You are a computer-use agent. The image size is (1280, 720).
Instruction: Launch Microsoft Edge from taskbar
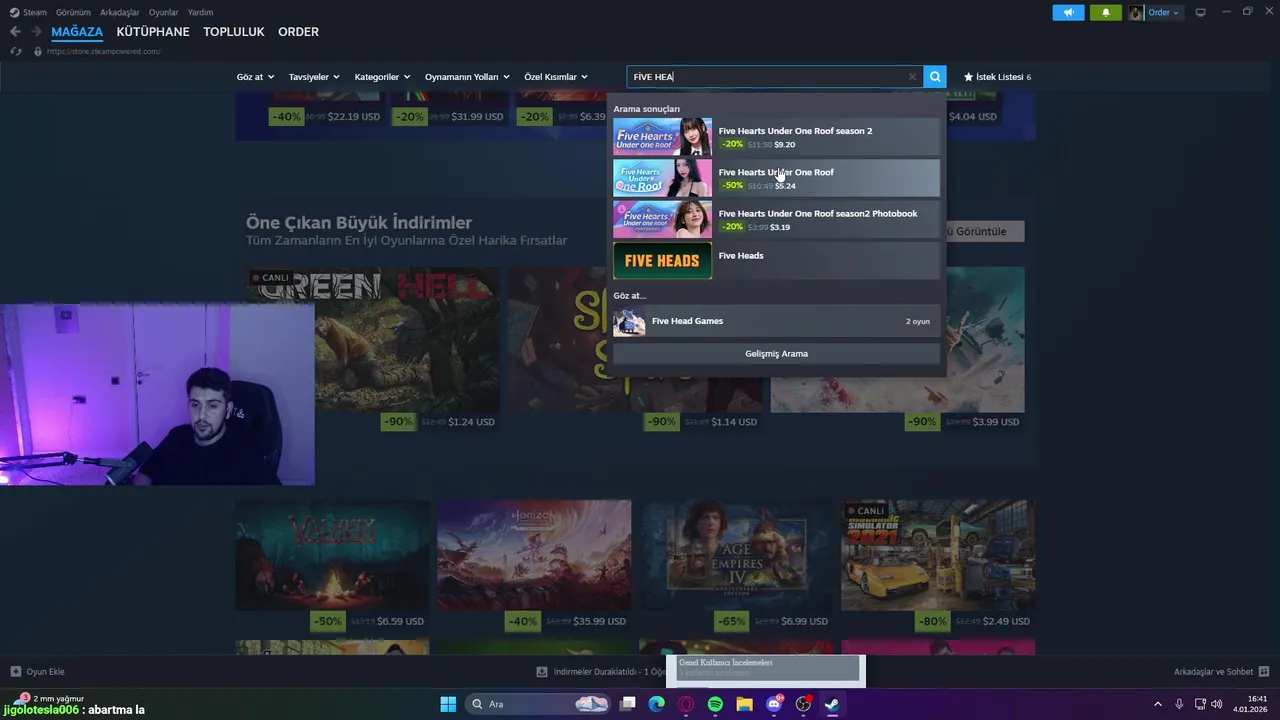pyautogui.click(x=657, y=704)
